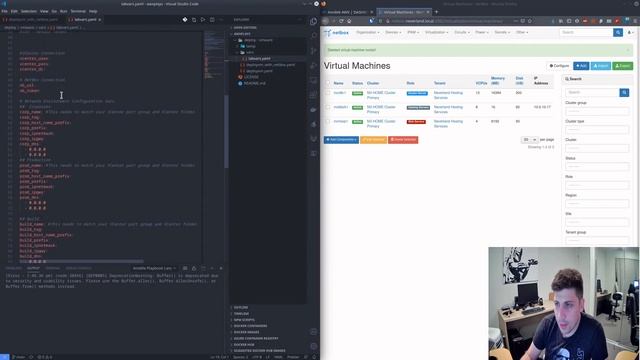
Task: Open the Accounts icon in VS Code activity bar
Action: click(313, 331)
